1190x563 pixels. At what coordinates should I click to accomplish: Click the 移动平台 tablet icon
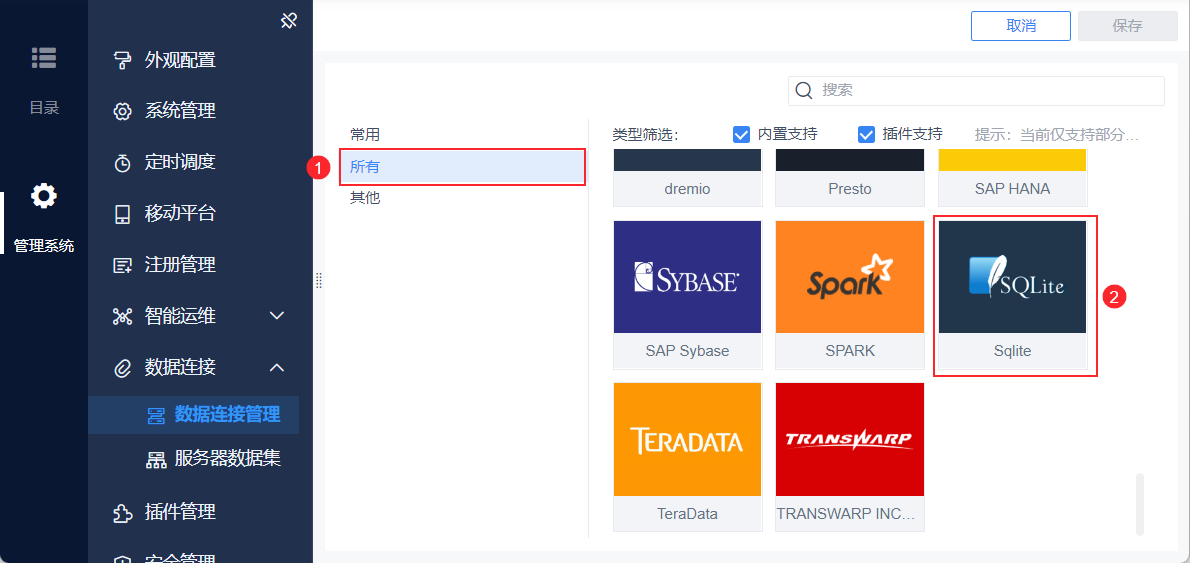tap(122, 215)
